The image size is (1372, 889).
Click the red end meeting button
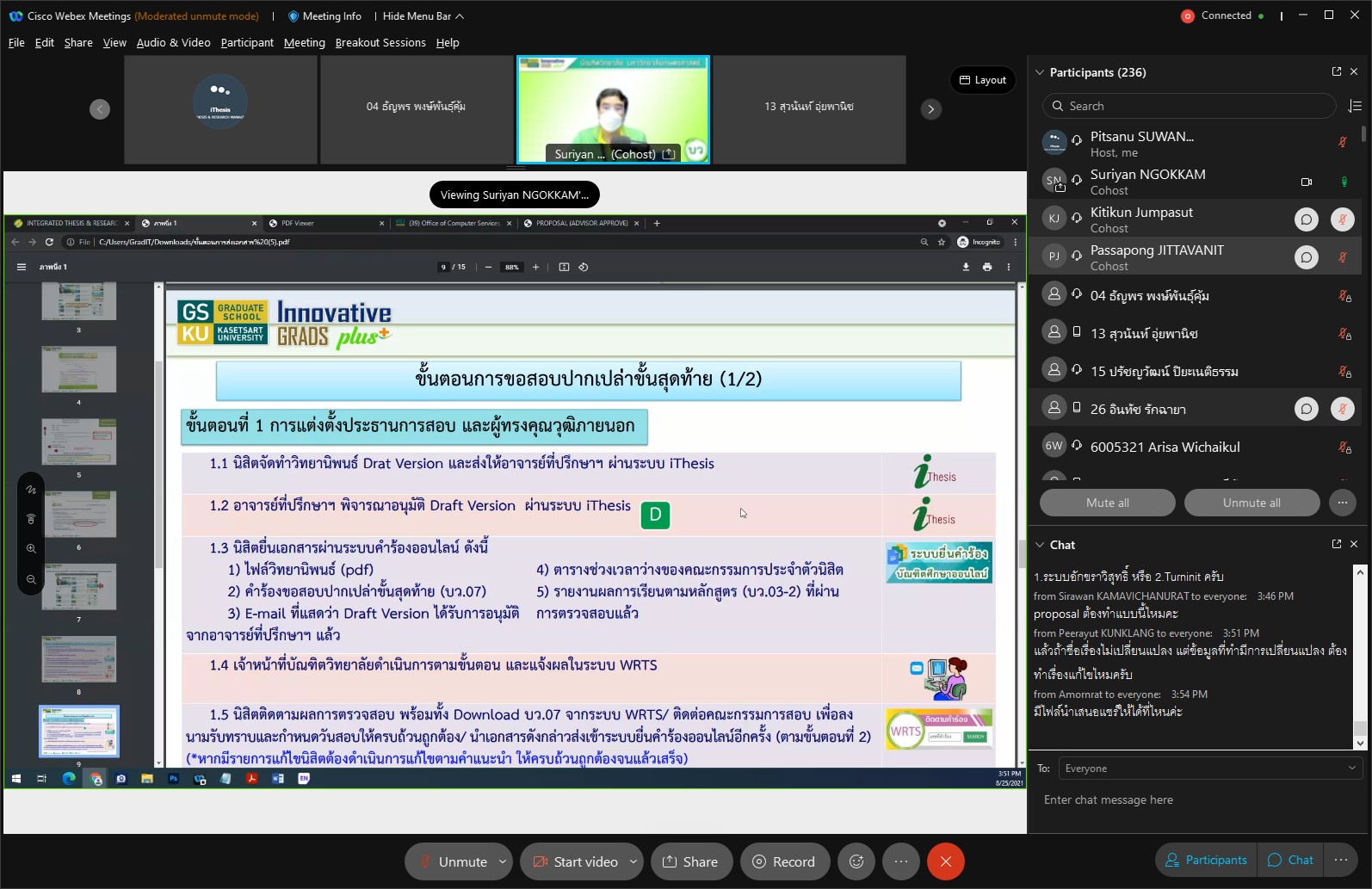(945, 861)
